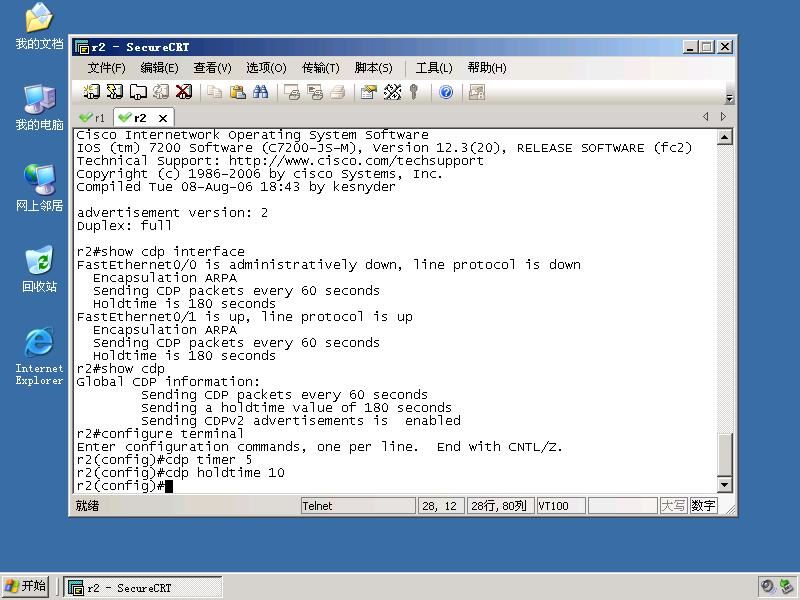Click the VT100 status bar field
Screen dimensions: 800x600
tap(561, 506)
